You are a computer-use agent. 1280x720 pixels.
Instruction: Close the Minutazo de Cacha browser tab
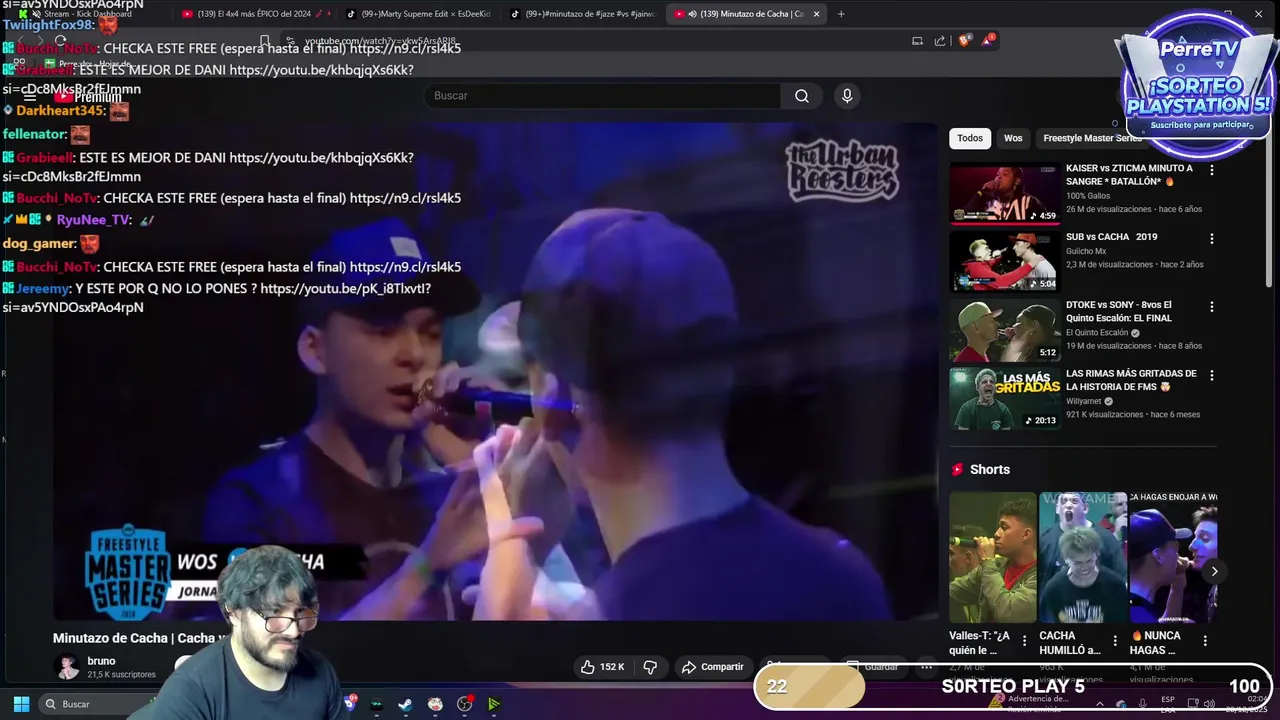pyautogui.click(x=816, y=14)
